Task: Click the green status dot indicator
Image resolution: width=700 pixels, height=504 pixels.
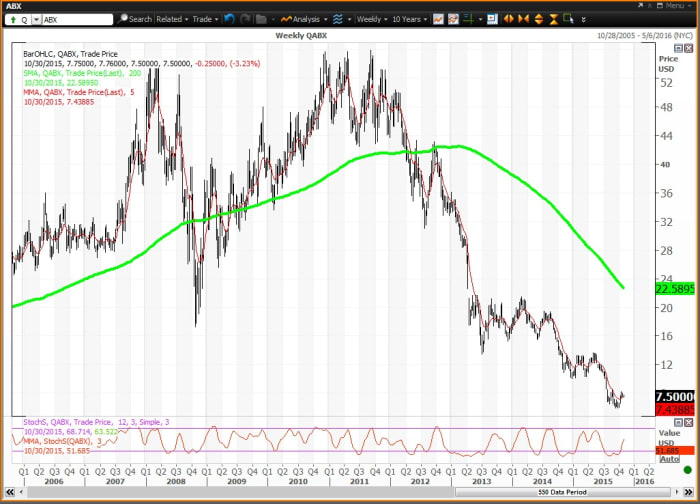Action: point(688,470)
